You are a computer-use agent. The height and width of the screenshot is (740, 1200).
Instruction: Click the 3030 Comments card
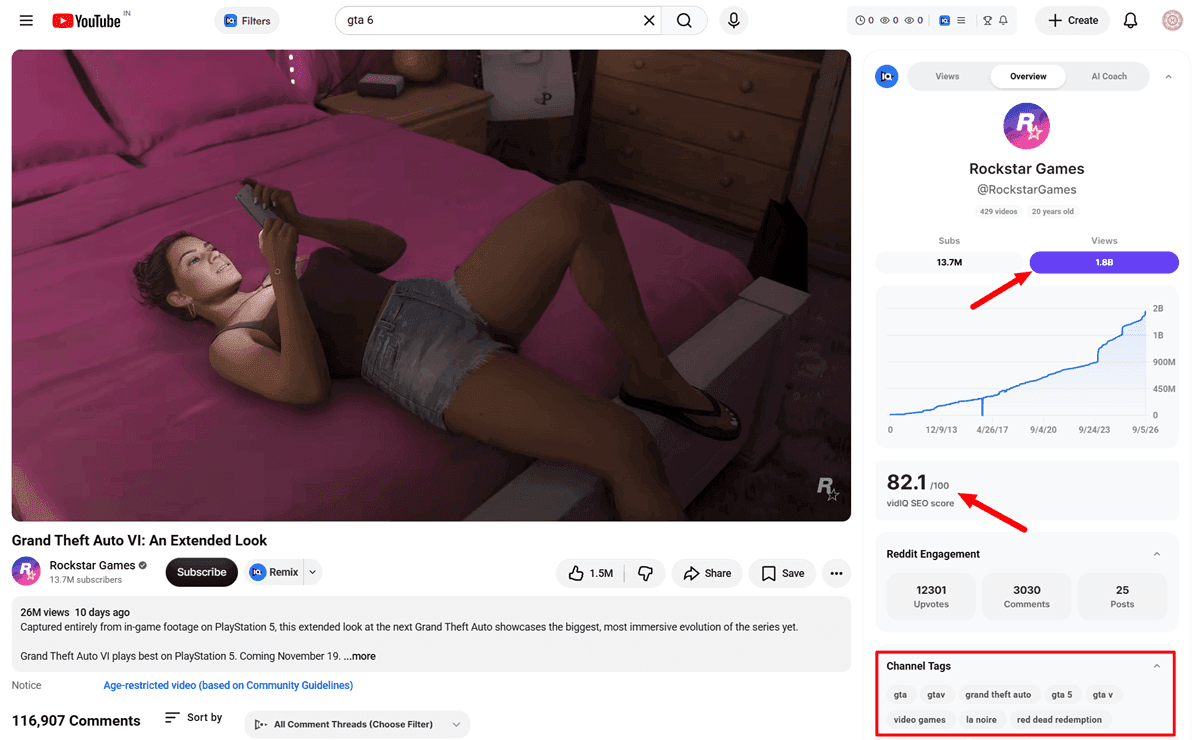pos(1026,596)
